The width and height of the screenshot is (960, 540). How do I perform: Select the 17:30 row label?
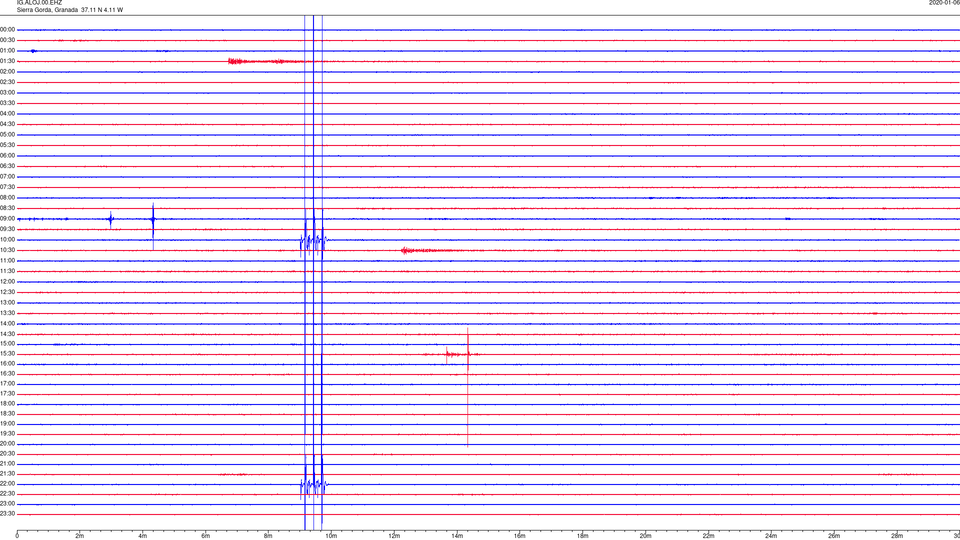pyautogui.click(x=7, y=394)
